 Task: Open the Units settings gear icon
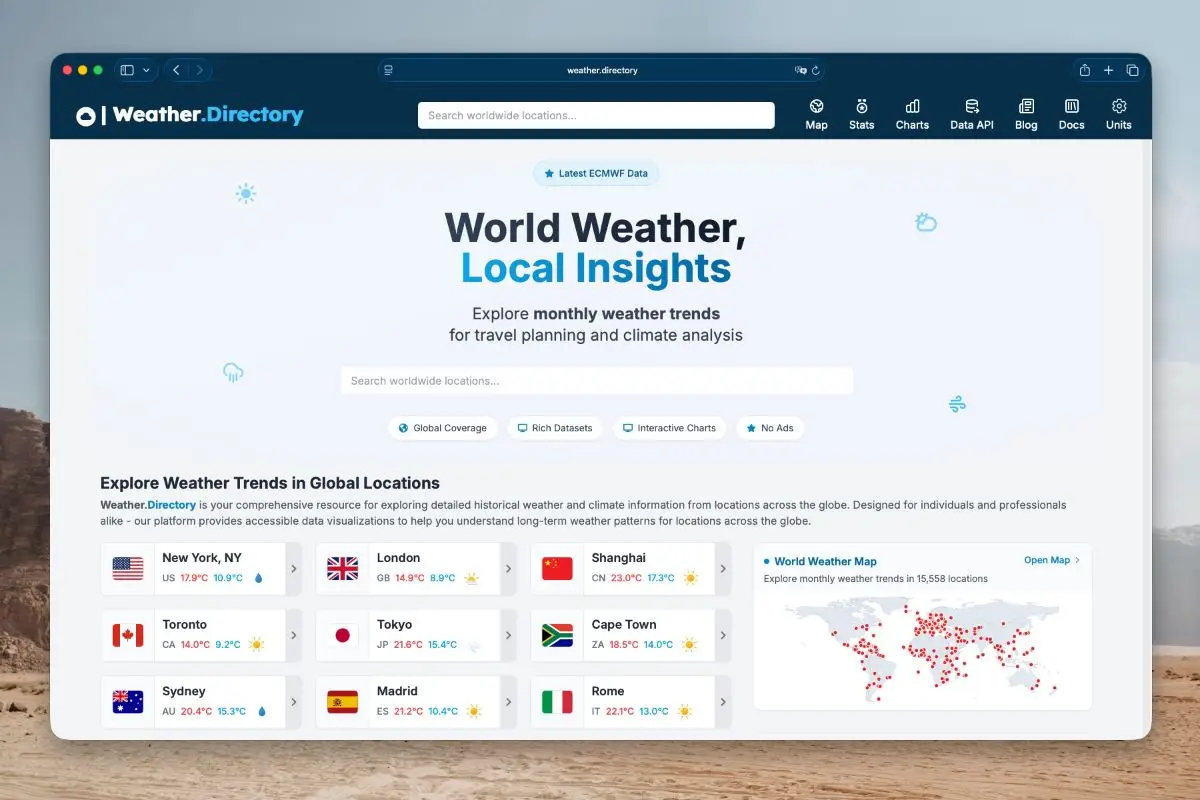(1118, 106)
